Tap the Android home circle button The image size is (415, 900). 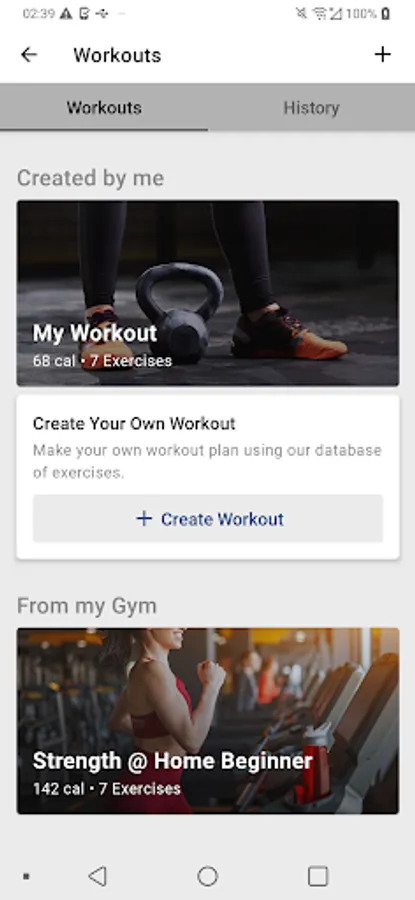[x=207, y=876]
